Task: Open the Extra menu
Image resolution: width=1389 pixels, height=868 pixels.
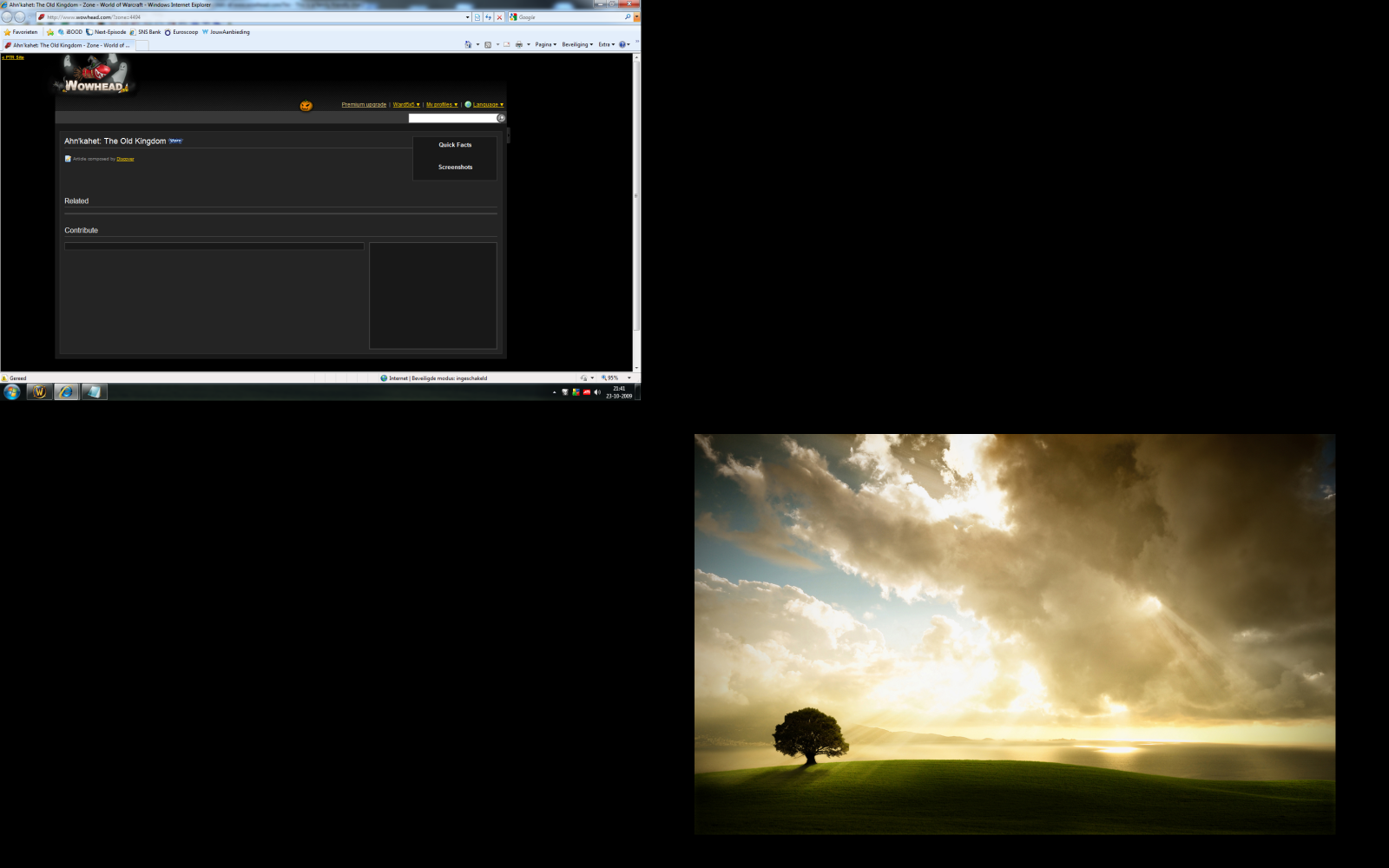Action: pos(607,44)
